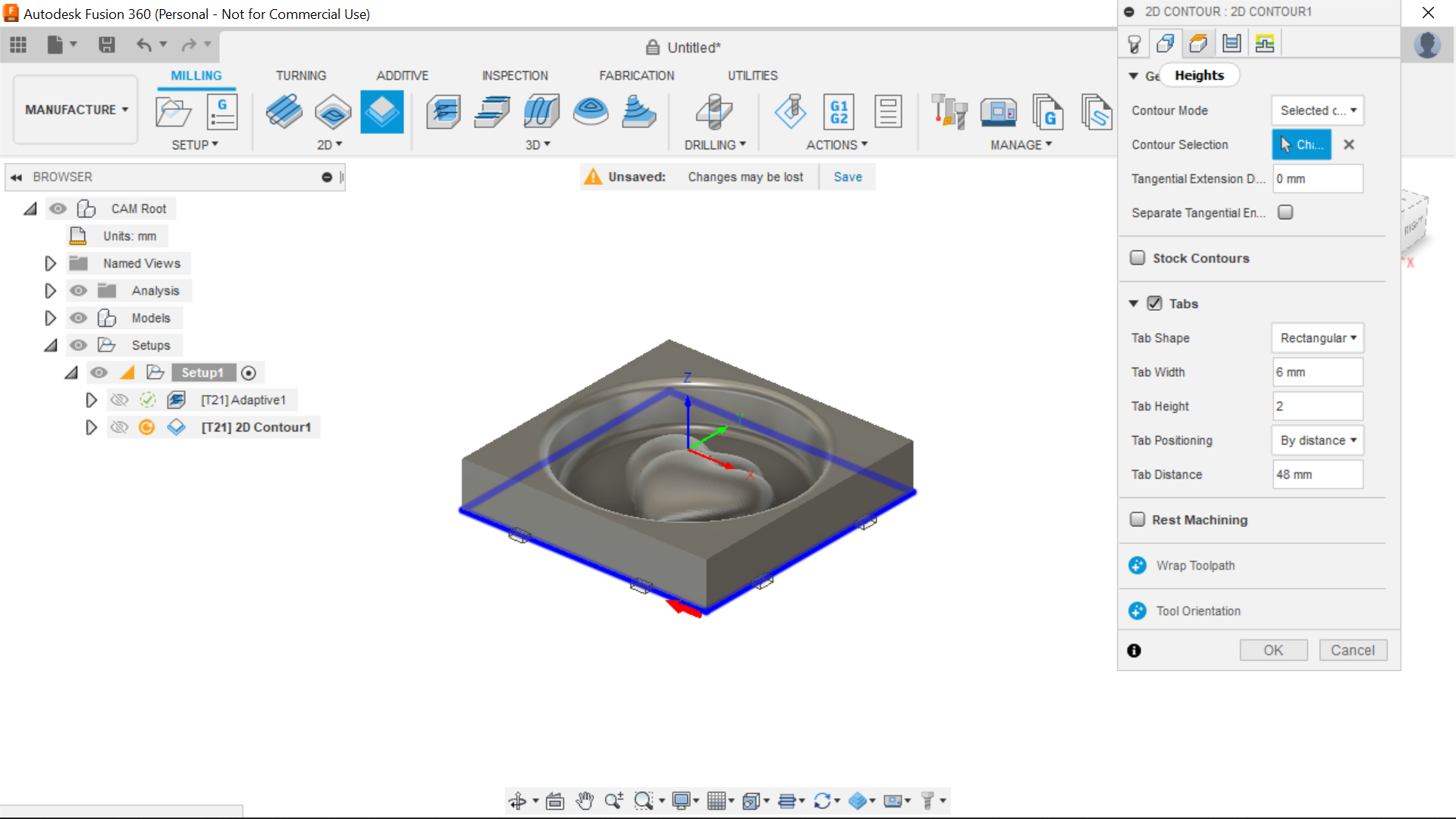The image size is (1456, 819).
Task: Open the Post Process G1 G2 icon
Action: tap(839, 112)
